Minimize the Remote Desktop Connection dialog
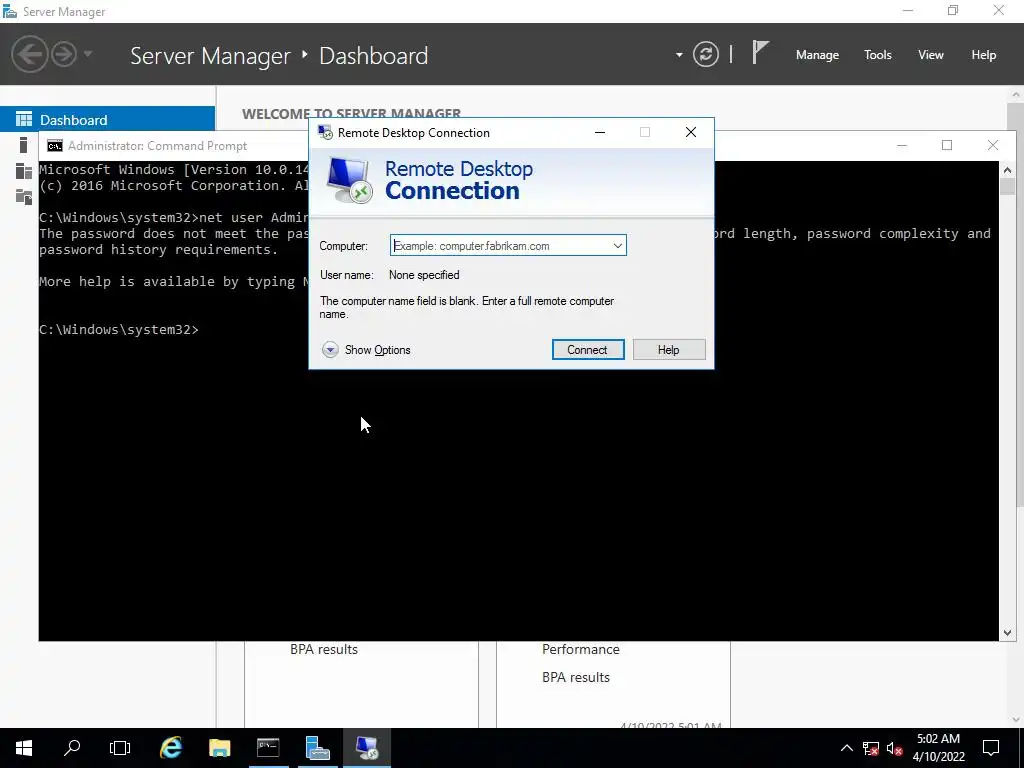 click(x=600, y=133)
